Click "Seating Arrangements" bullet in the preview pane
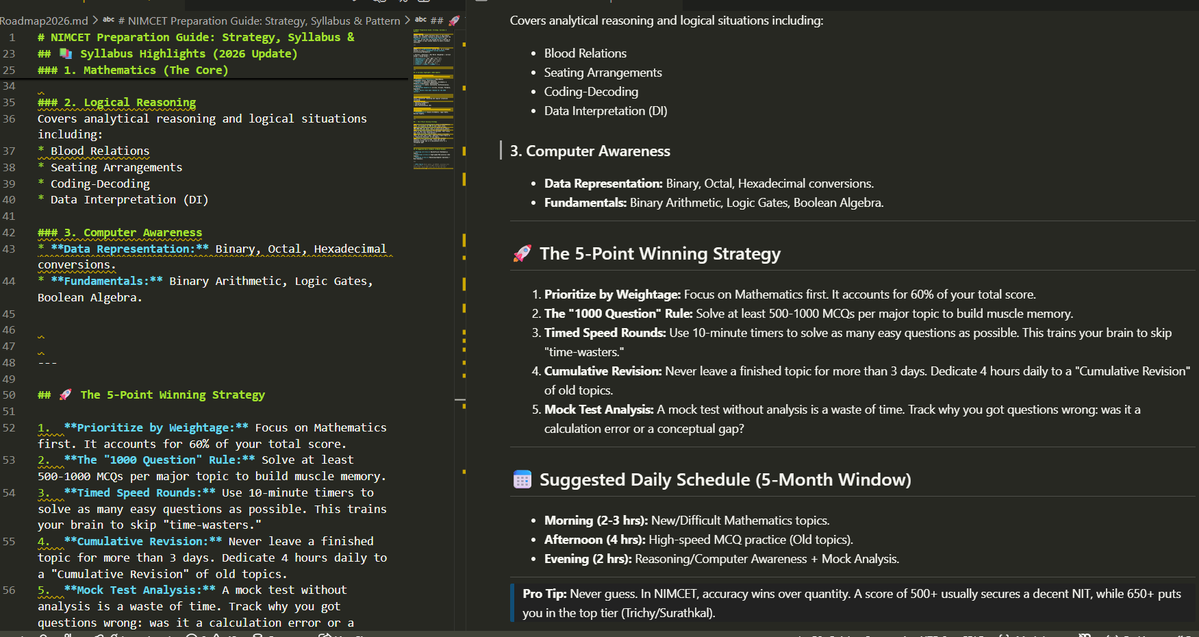Viewport: 1199px width, 637px height. 603,73
